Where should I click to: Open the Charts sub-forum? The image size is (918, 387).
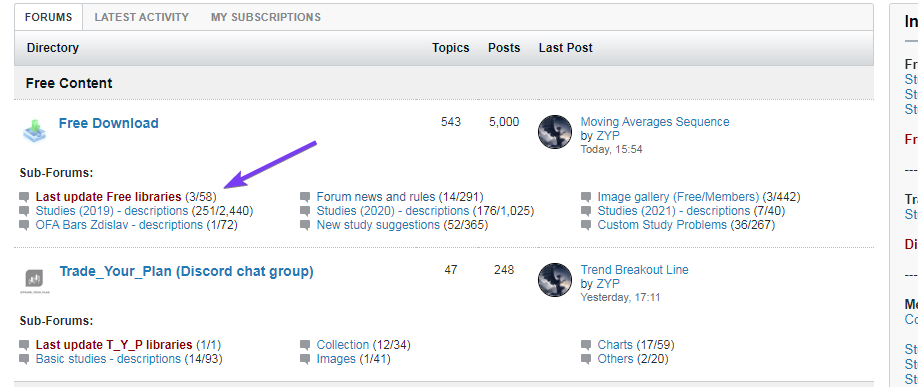615,345
